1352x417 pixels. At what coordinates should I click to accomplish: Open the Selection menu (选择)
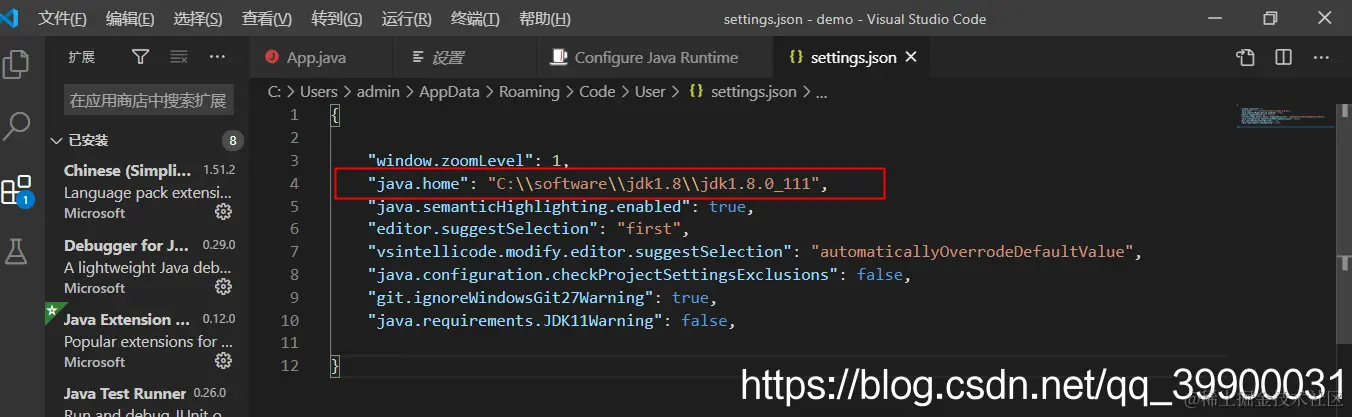198,19
